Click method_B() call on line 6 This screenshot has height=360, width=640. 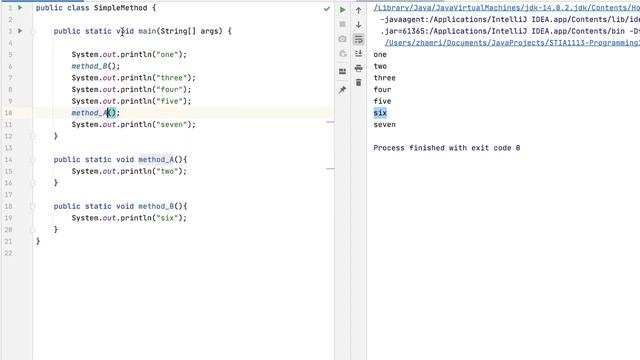[96, 66]
